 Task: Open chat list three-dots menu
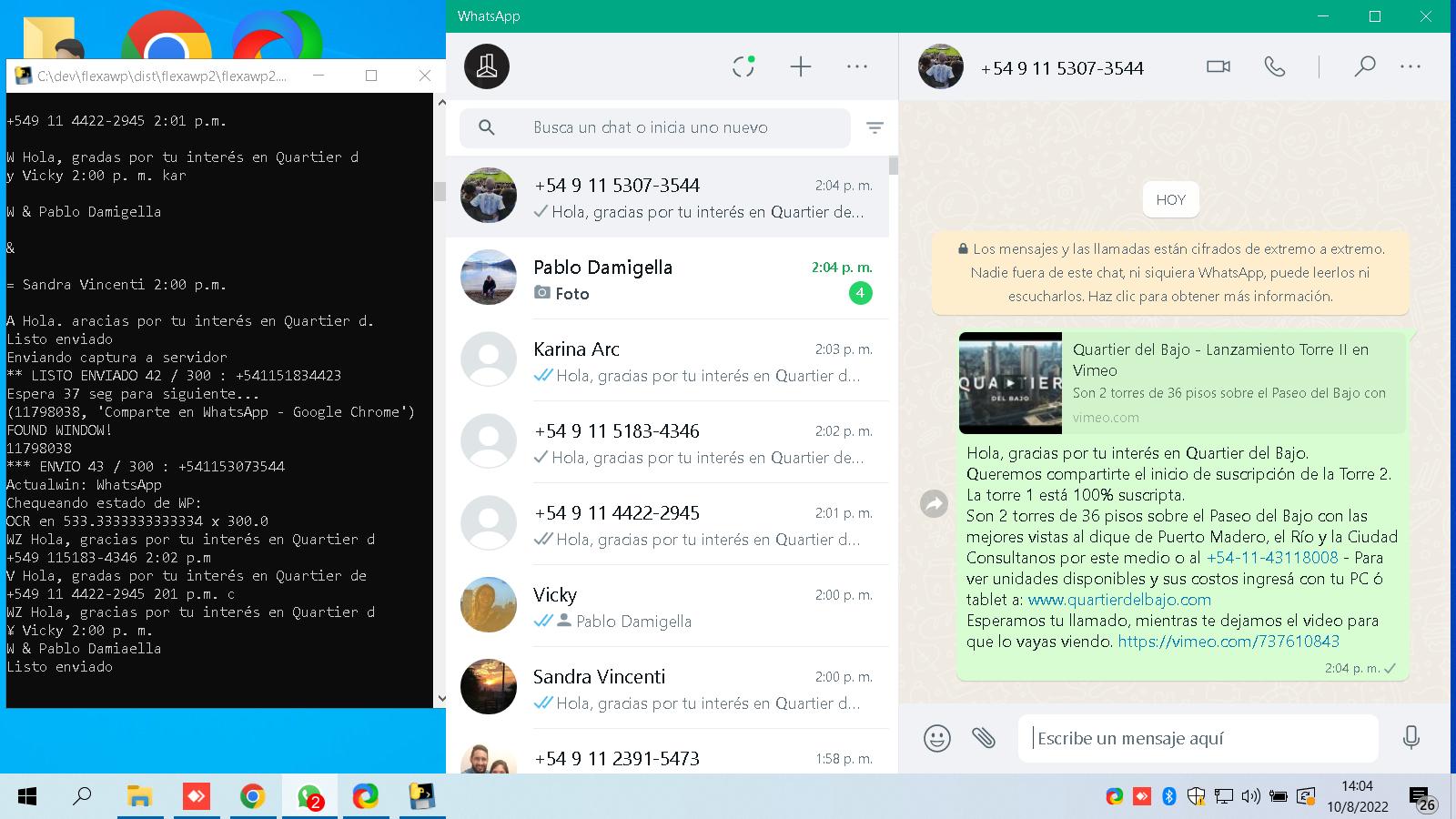tap(857, 66)
